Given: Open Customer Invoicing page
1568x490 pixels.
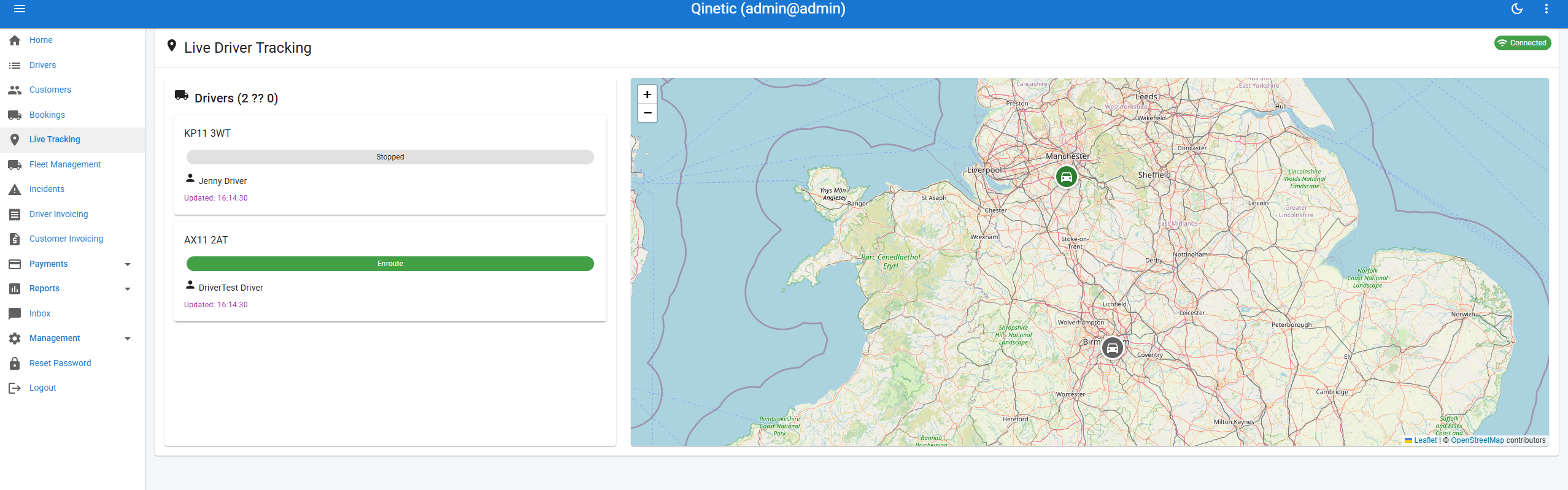Looking at the screenshot, I should click(66, 239).
